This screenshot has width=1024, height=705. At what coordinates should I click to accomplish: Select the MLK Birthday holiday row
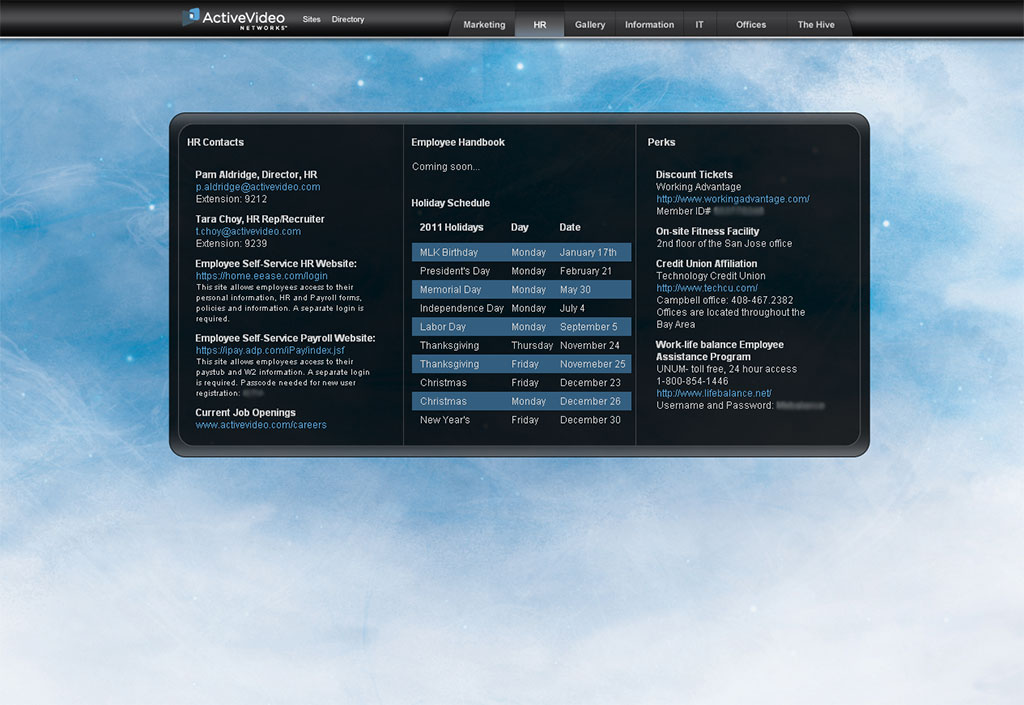click(x=521, y=252)
